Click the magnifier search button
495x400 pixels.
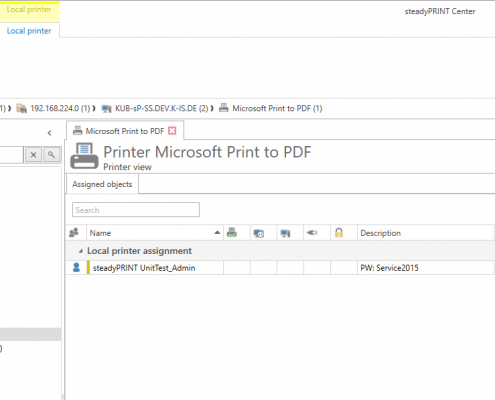tap(51, 155)
